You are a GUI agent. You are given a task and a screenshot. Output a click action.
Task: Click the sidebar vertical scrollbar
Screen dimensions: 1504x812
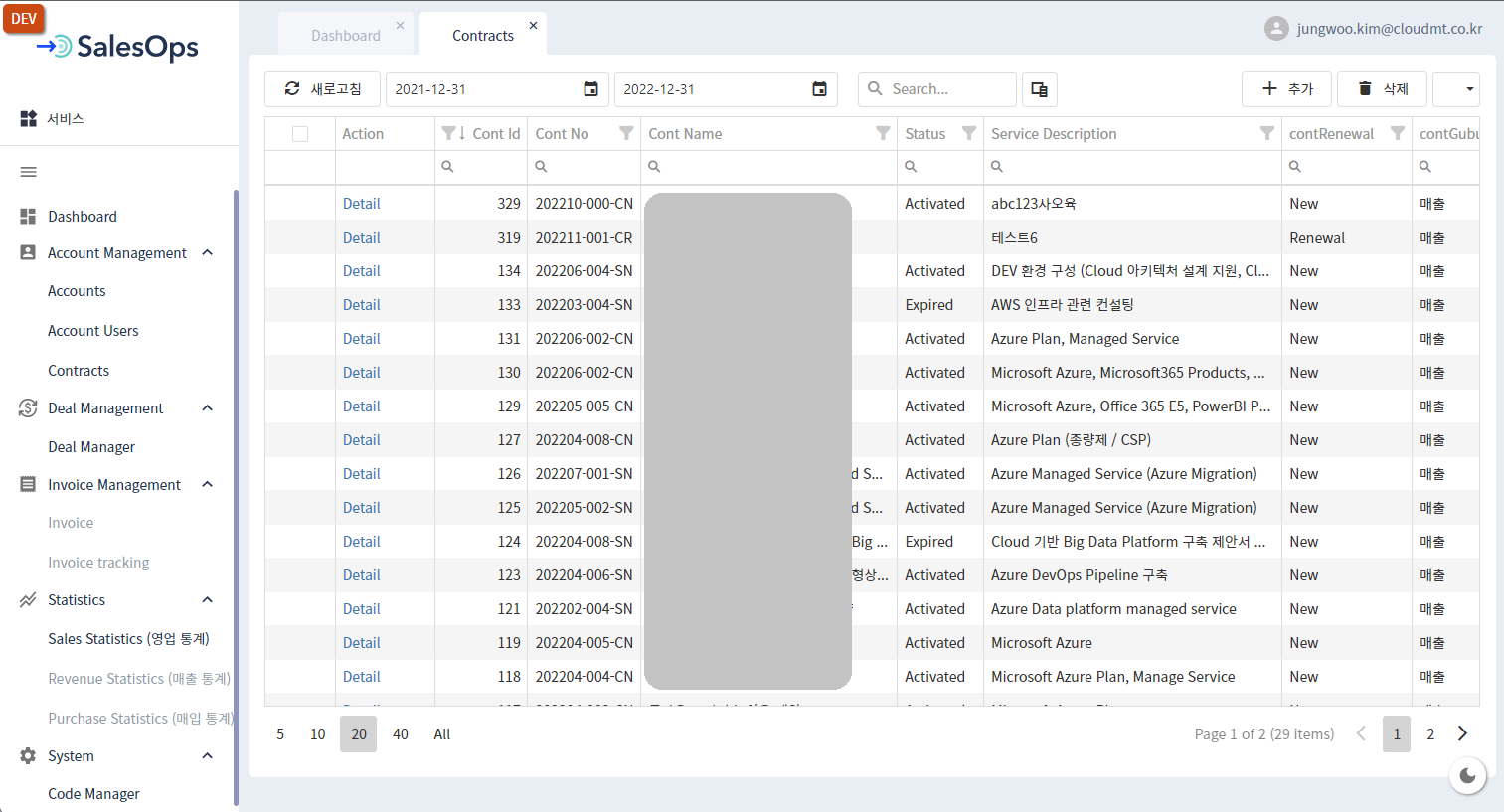236,497
